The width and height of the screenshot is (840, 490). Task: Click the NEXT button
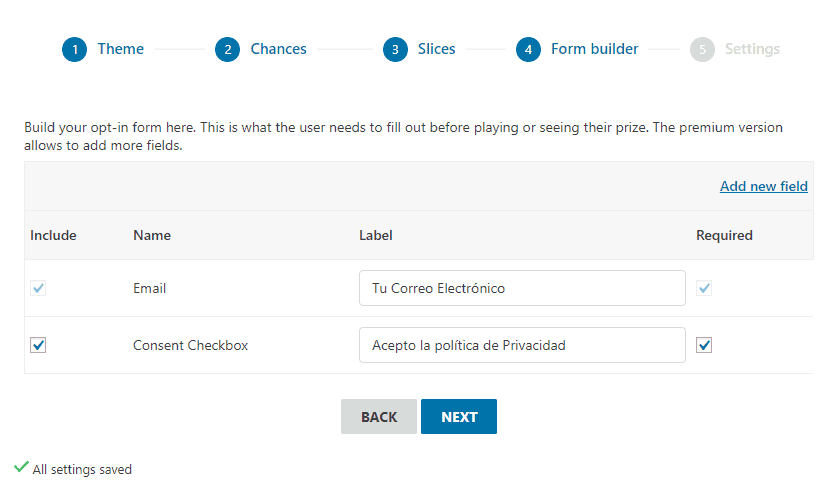click(x=459, y=416)
